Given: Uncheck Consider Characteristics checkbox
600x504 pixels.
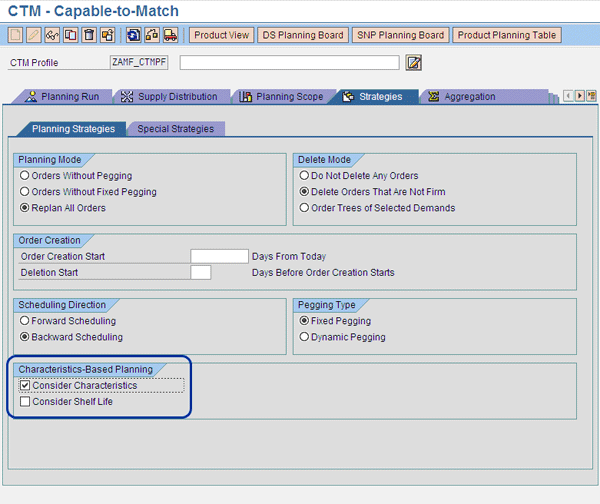Looking at the screenshot, I should point(24,385).
